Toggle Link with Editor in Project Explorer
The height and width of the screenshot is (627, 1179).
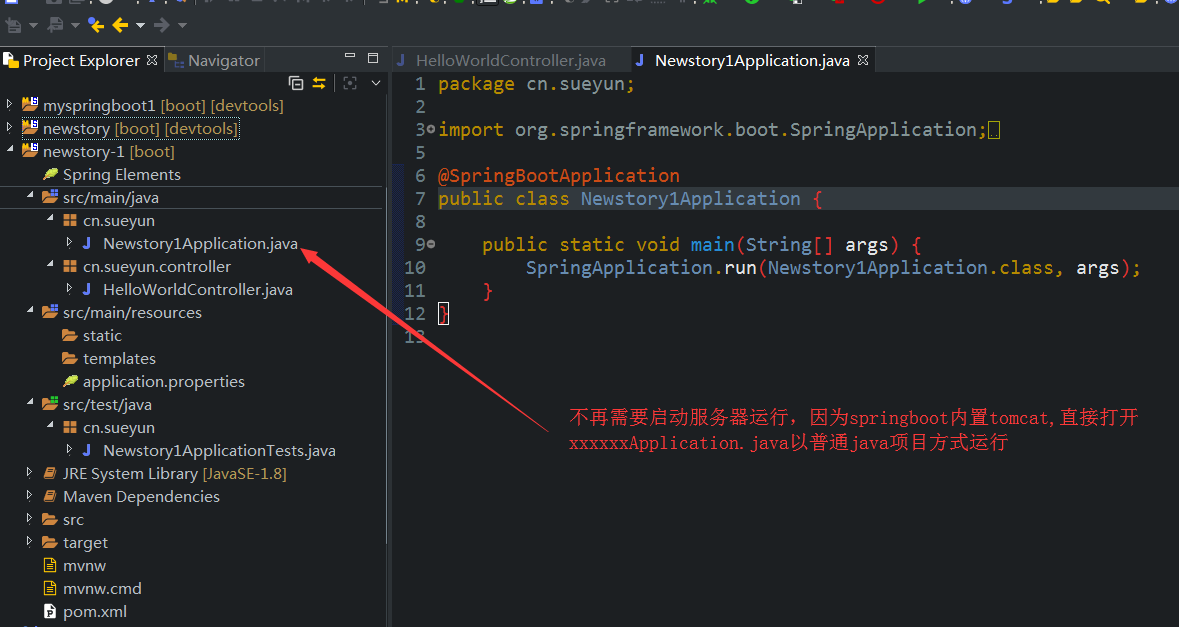320,83
